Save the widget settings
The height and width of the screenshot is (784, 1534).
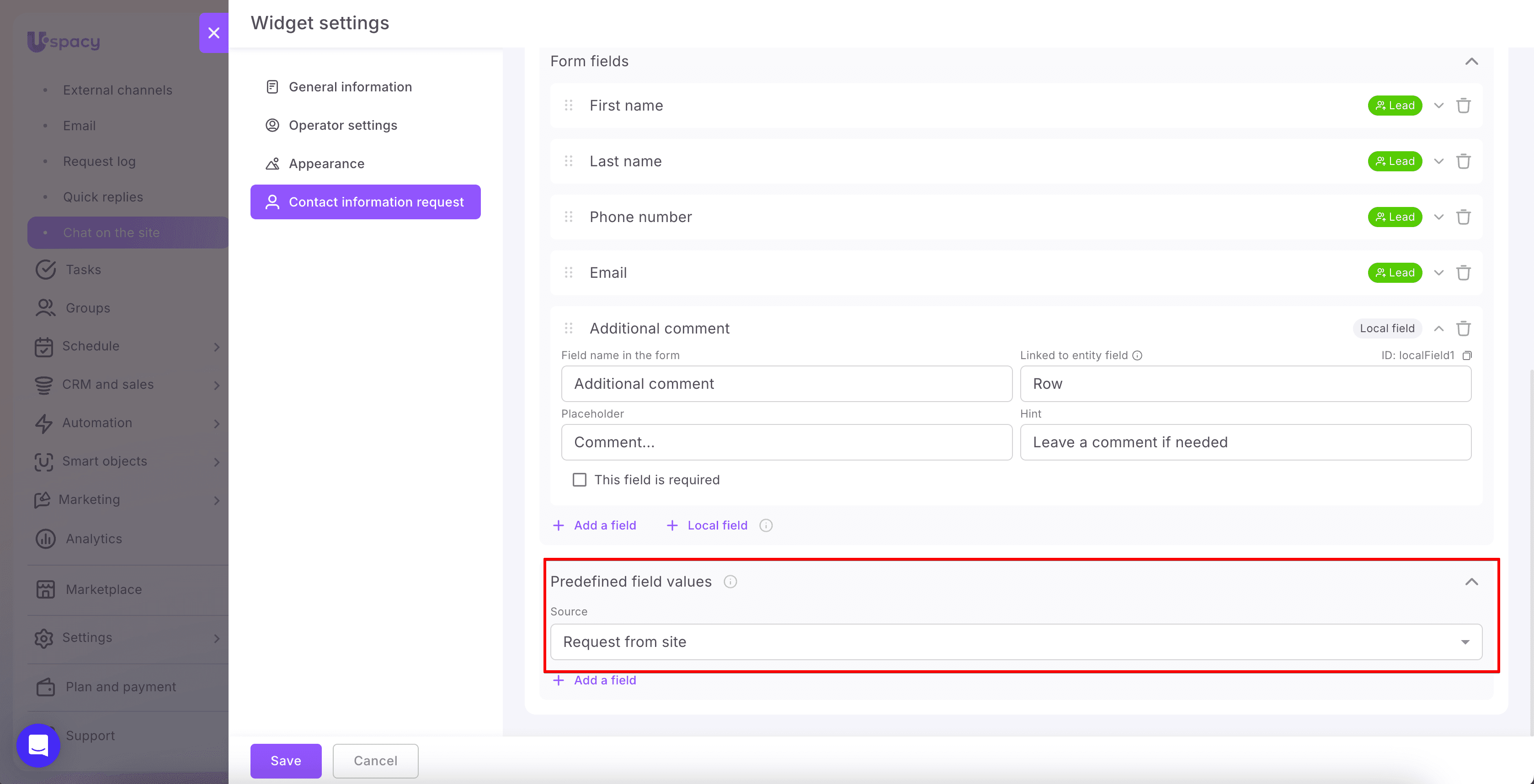286,761
